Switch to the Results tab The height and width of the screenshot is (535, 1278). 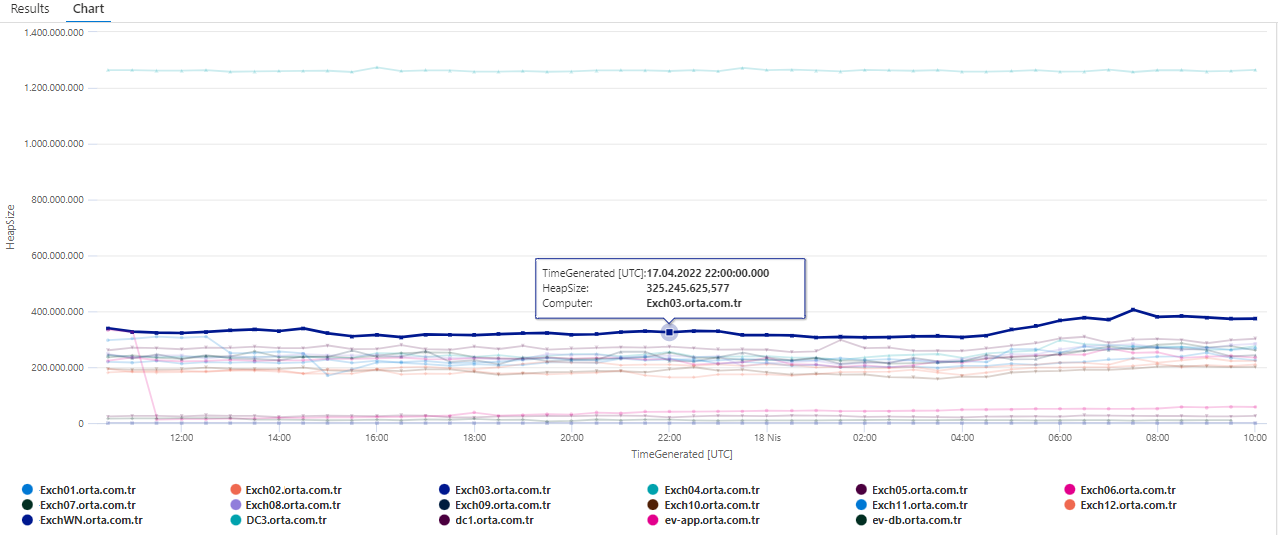tap(30, 9)
